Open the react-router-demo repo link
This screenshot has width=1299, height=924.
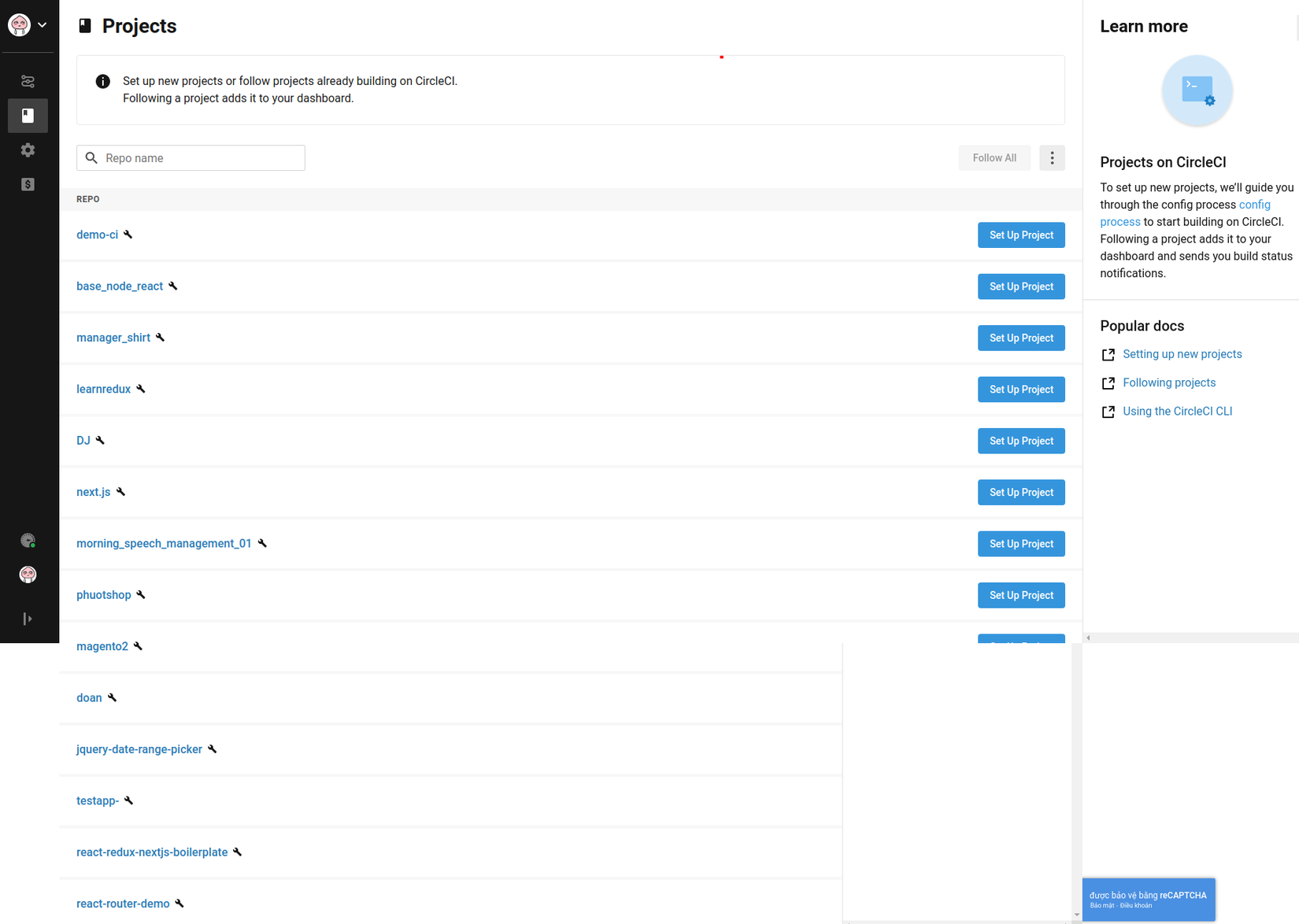tap(123, 904)
